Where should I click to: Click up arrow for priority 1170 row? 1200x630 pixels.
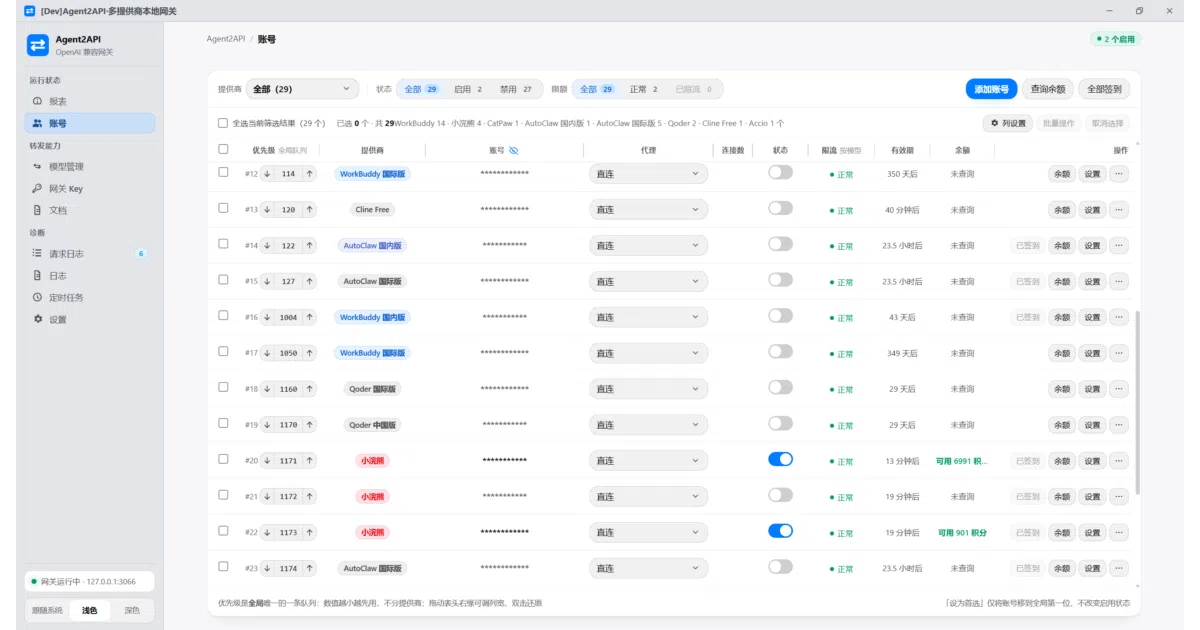310,425
